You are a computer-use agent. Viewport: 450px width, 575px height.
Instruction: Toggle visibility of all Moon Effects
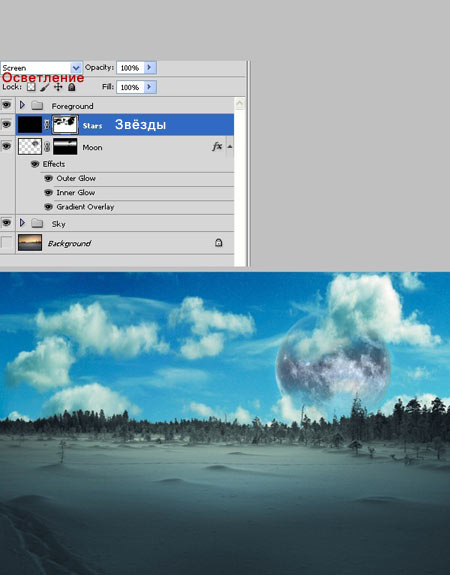pyautogui.click(x=35, y=164)
